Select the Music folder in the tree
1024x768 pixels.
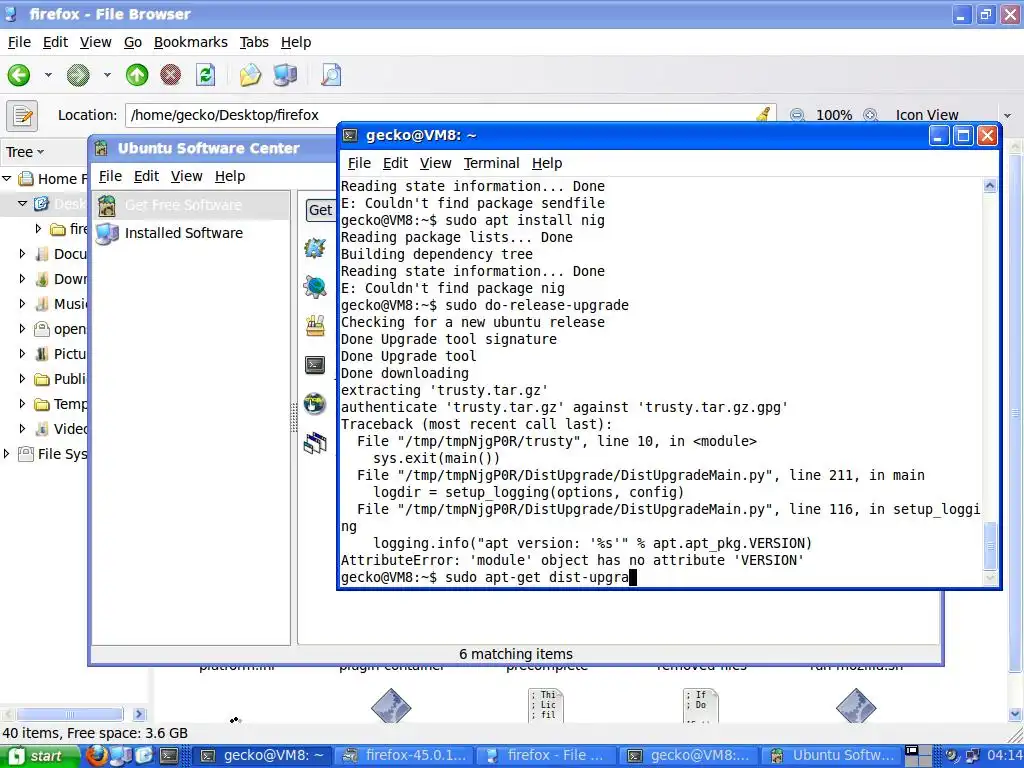(x=61, y=304)
